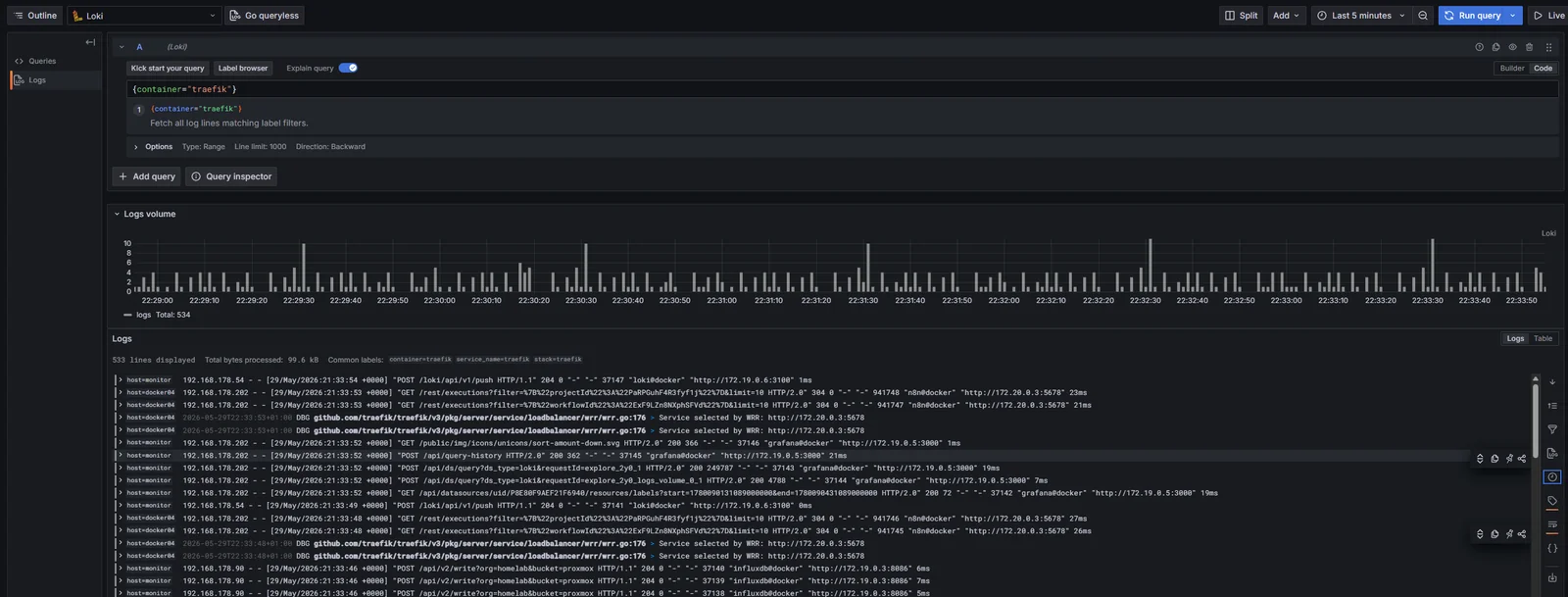Click the Split button

tap(1242, 16)
